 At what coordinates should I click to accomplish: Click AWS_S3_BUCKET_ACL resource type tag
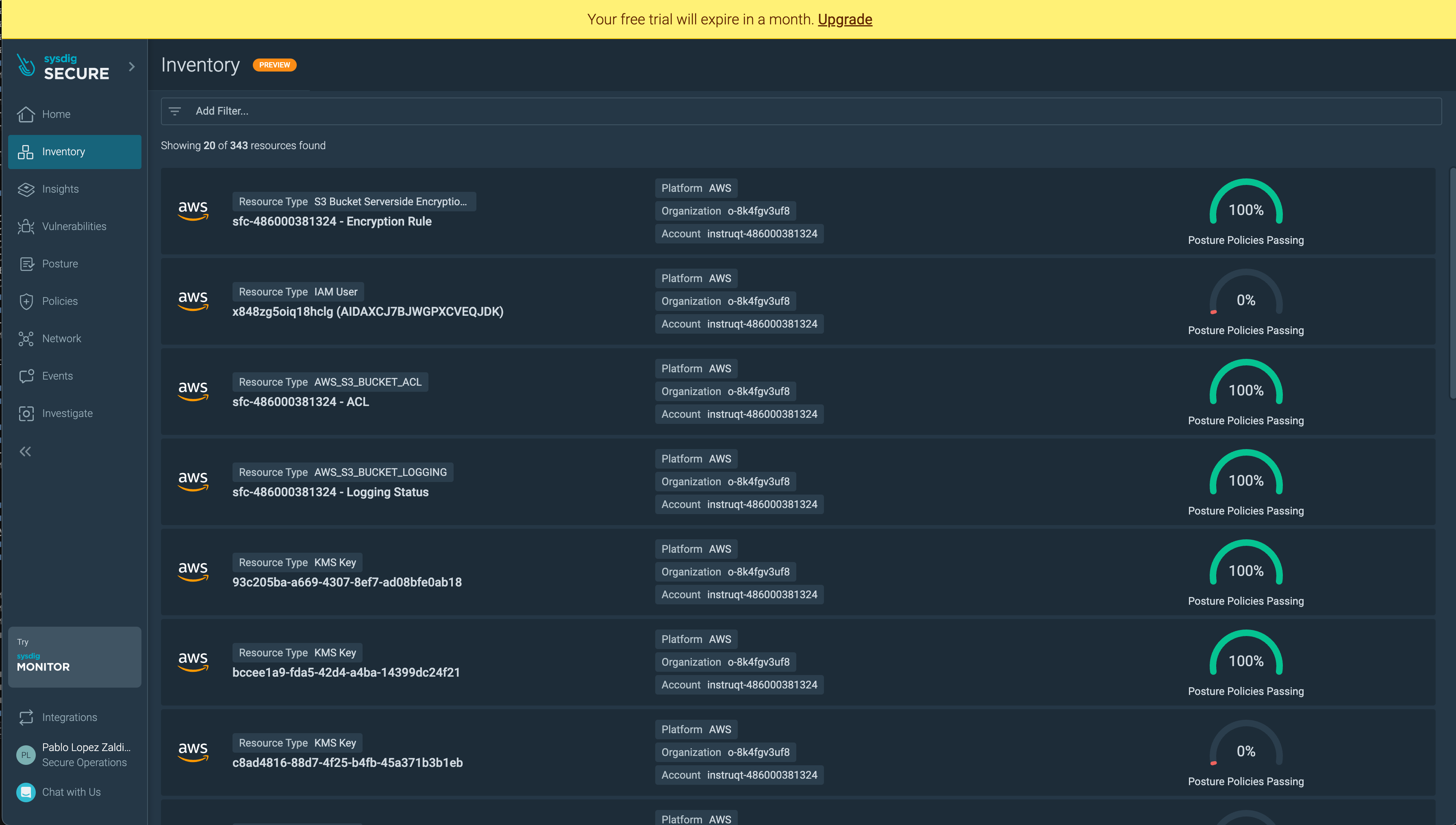[x=330, y=382]
